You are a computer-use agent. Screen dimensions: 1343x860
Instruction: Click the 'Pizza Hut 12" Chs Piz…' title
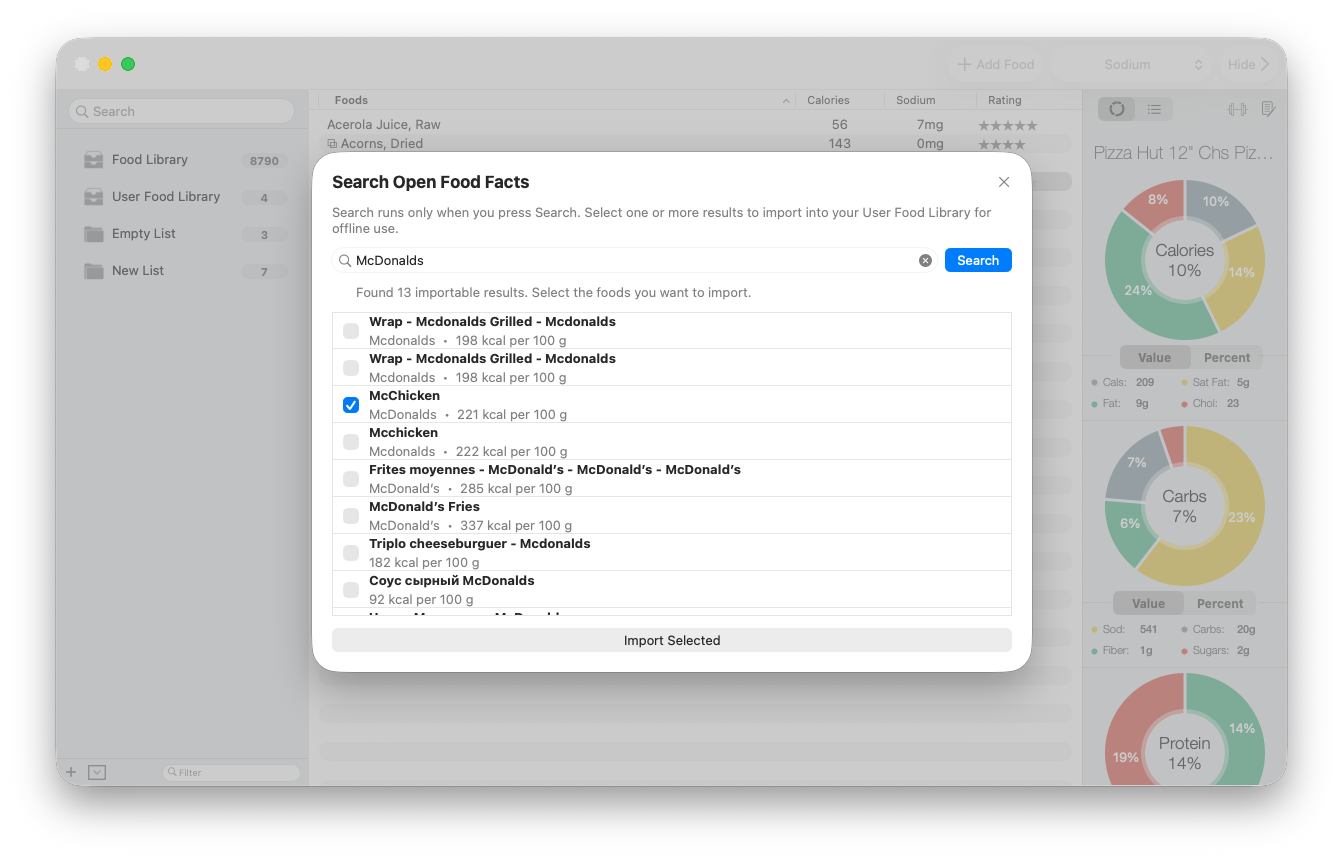click(1184, 153)
